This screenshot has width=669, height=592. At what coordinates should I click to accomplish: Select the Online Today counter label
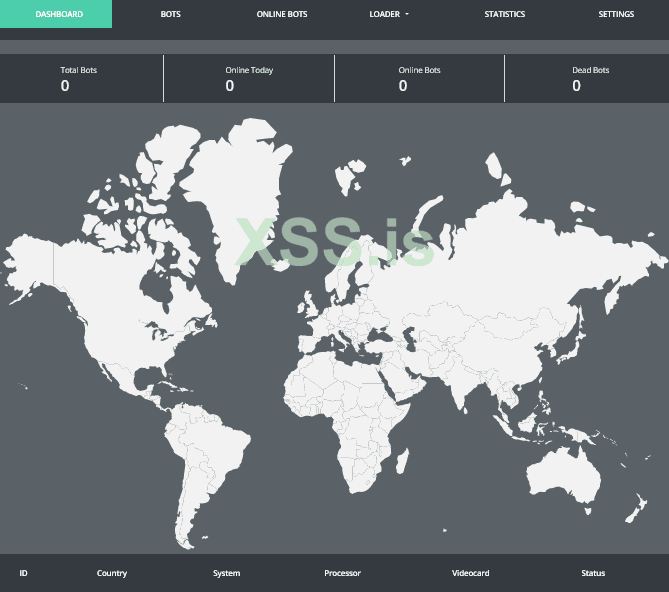[249, 70]
